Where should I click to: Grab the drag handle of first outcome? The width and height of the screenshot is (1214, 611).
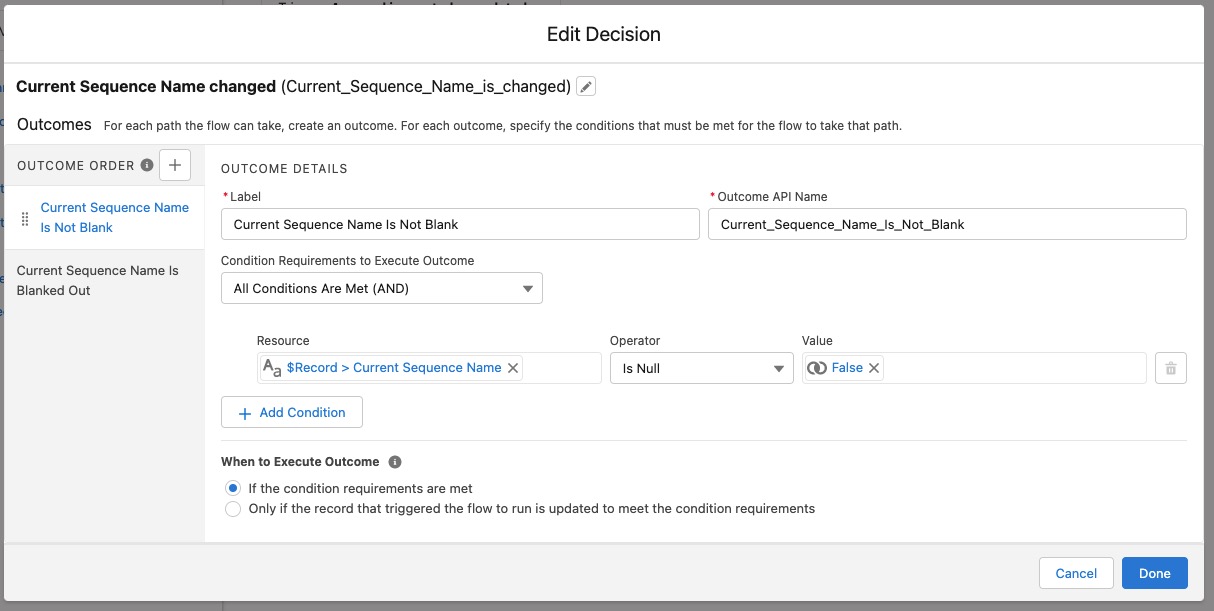[x=25, y=218]
